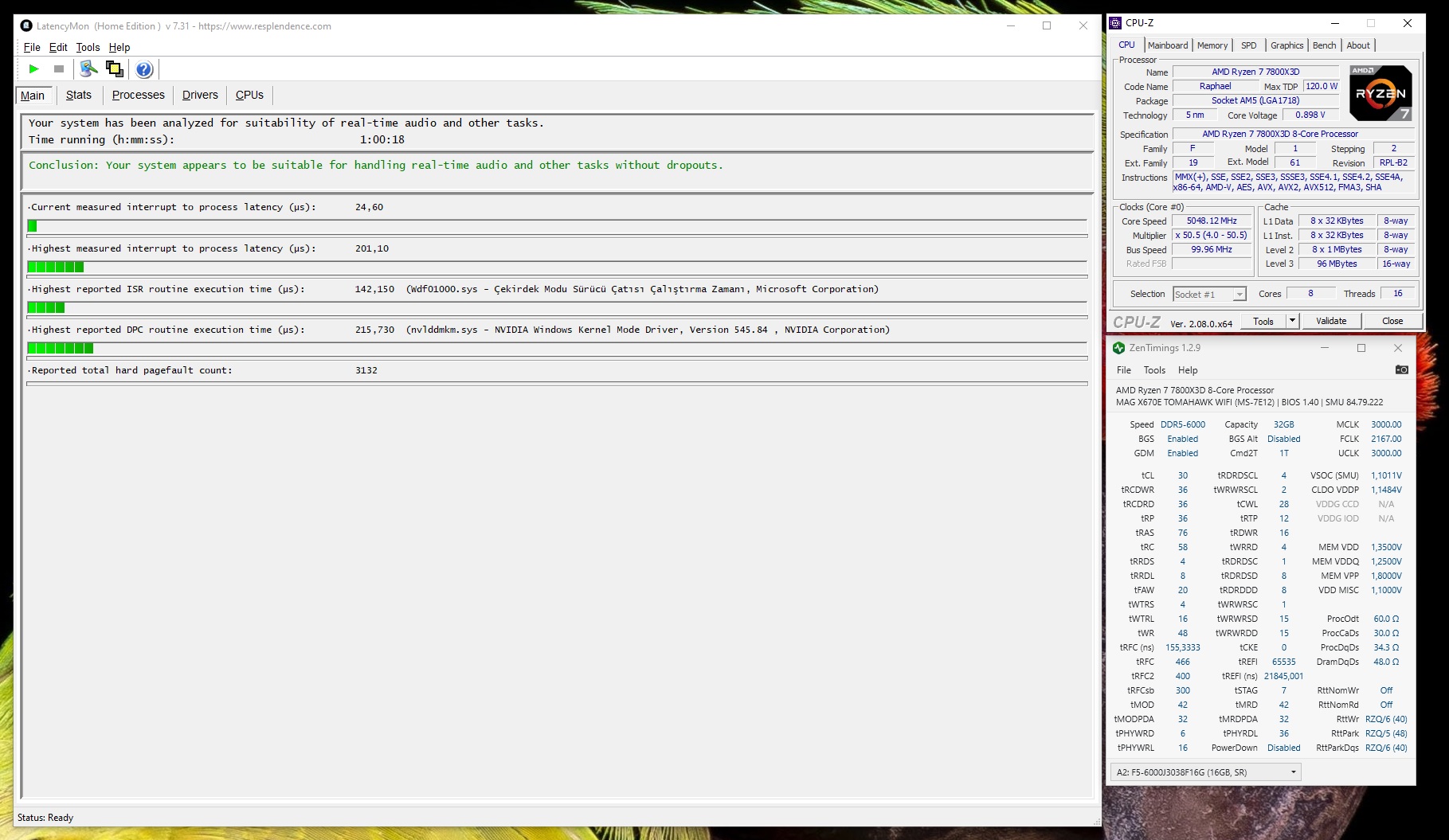
Task: Select the CPU tab in CPU-Z
Action: (x=1126, y=45)
